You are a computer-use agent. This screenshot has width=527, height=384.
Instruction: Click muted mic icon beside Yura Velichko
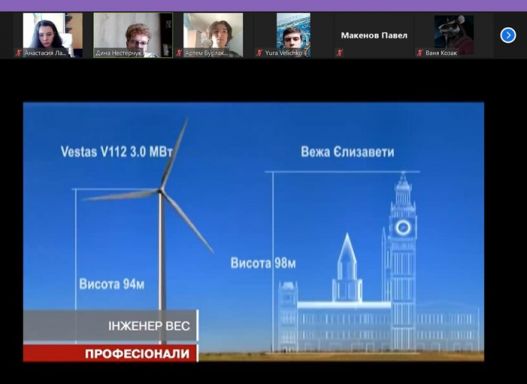pyautogui.click(x=259, y=53)
